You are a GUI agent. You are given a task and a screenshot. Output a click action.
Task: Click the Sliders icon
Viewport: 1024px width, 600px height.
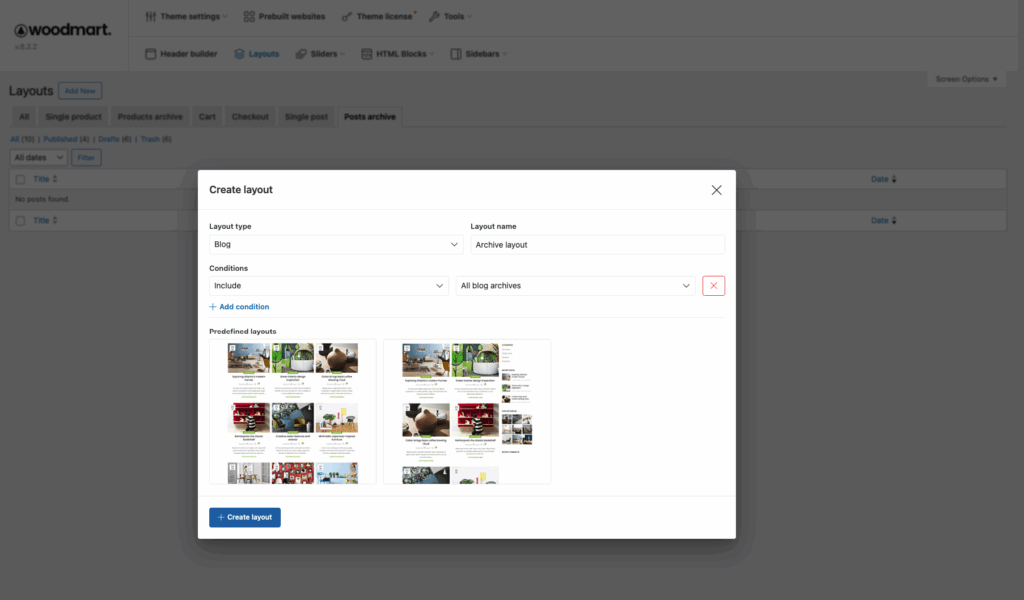pyautogui.click(x=301, y=54)
